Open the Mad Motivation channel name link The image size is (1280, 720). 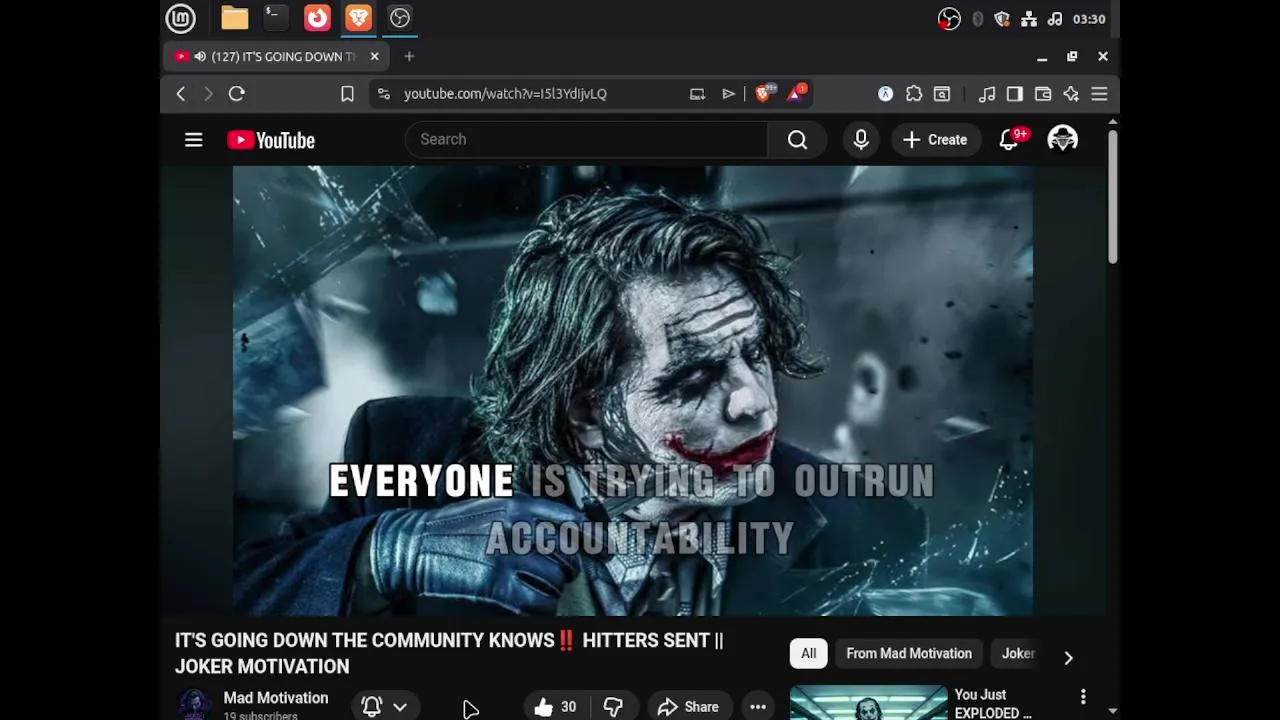(x=276, y=698)
